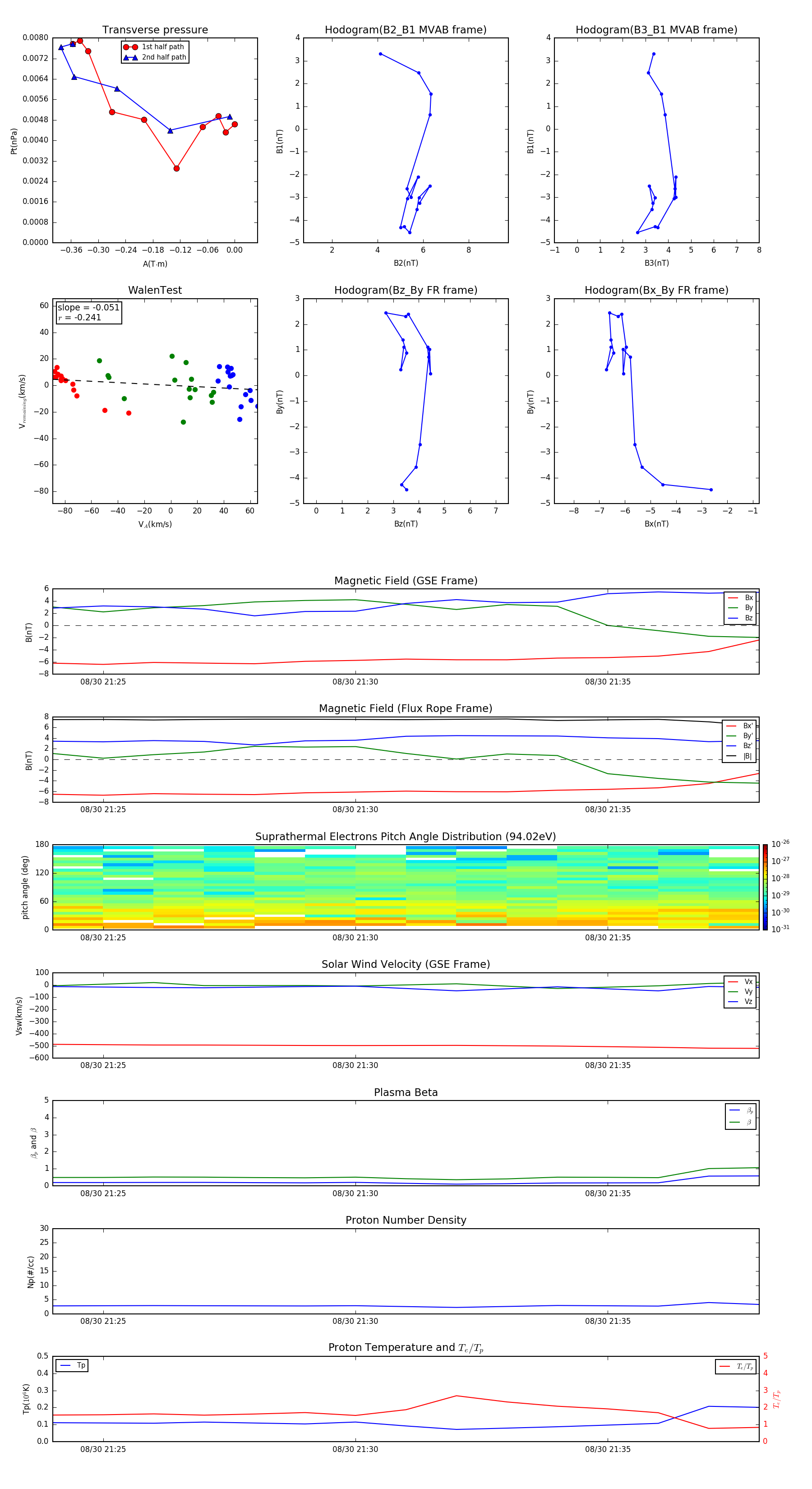The height and width of the screenshot is (1489, 812).
Task: Select the "slope = -0.051" annotation text
Action: pos(88,308)
